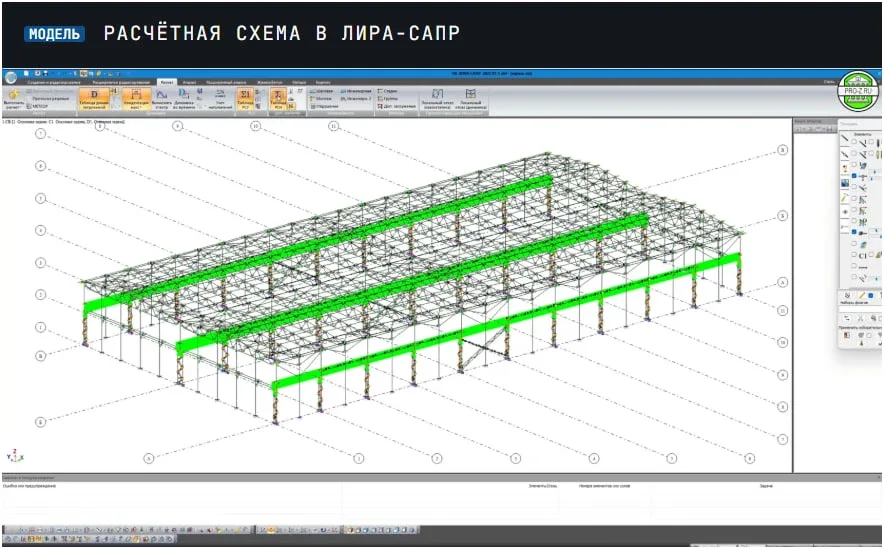Screen dimensions: 884x549
Task: Toggle third checkbox under Элементы heading
Action: 854,165
